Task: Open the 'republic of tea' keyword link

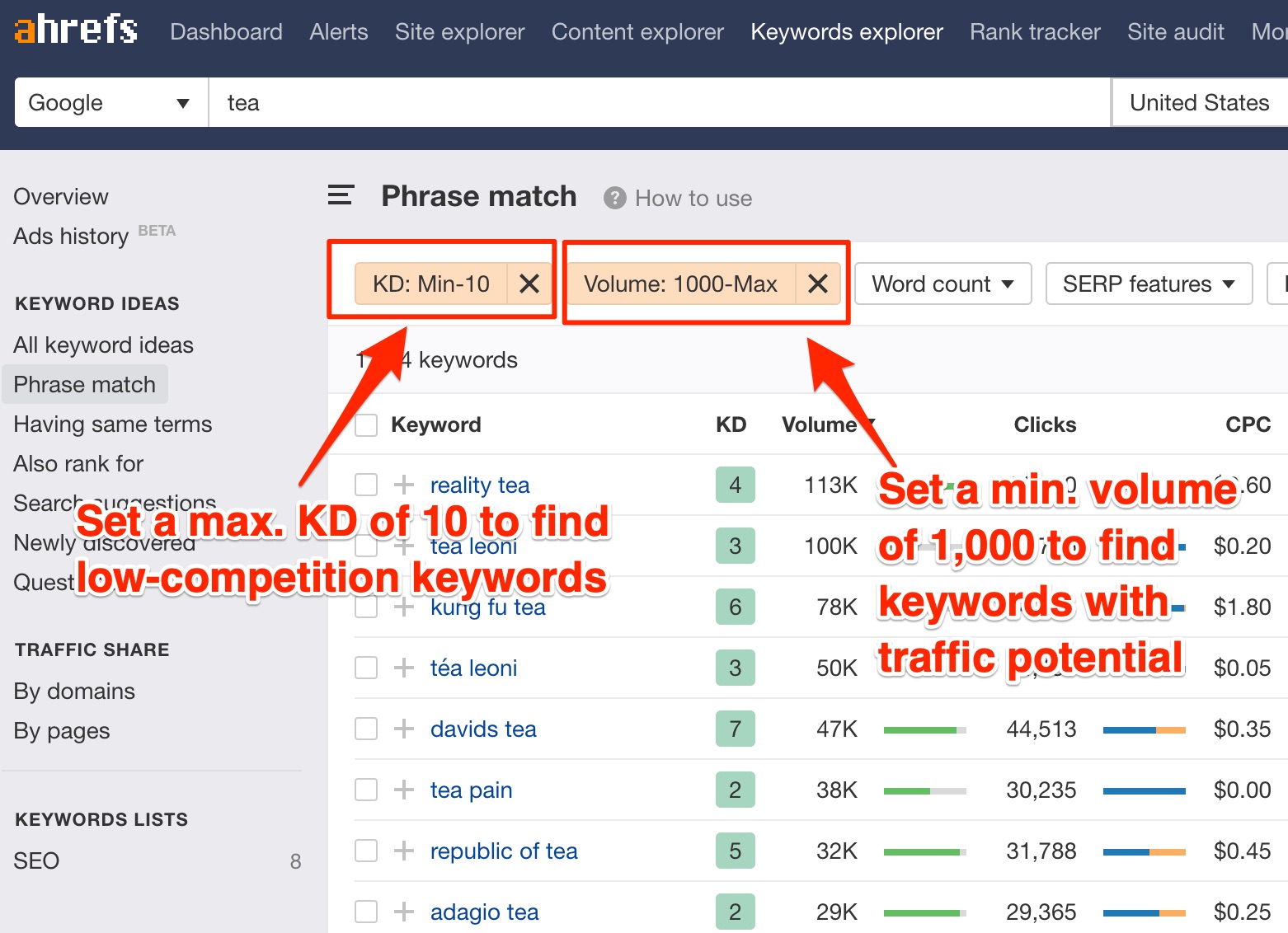Action: point(504,851)
